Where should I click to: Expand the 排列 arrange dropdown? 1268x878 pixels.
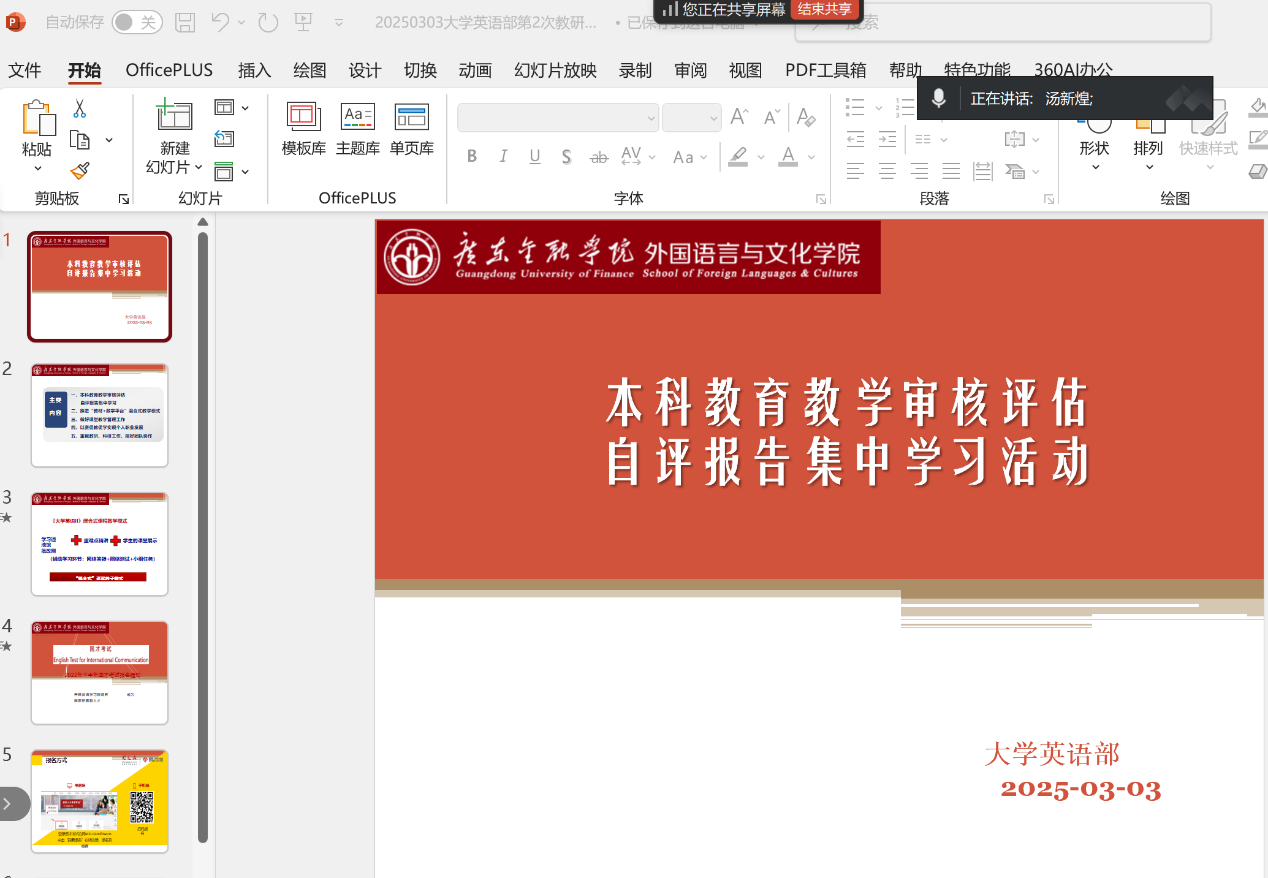[x=1148, y=167]
